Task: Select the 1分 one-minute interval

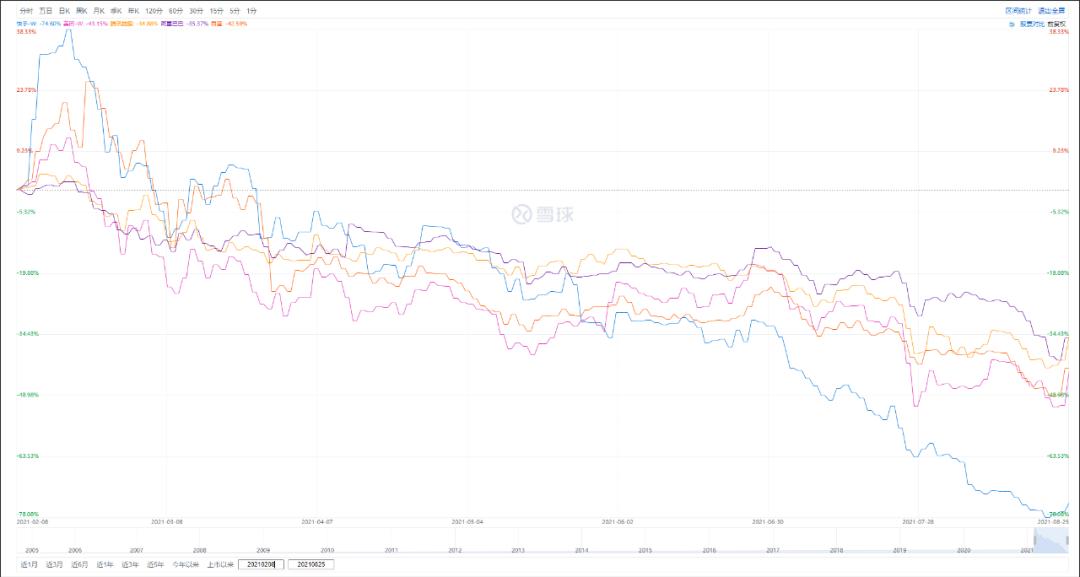Action: pyautogui.click(x=250, y=10)
